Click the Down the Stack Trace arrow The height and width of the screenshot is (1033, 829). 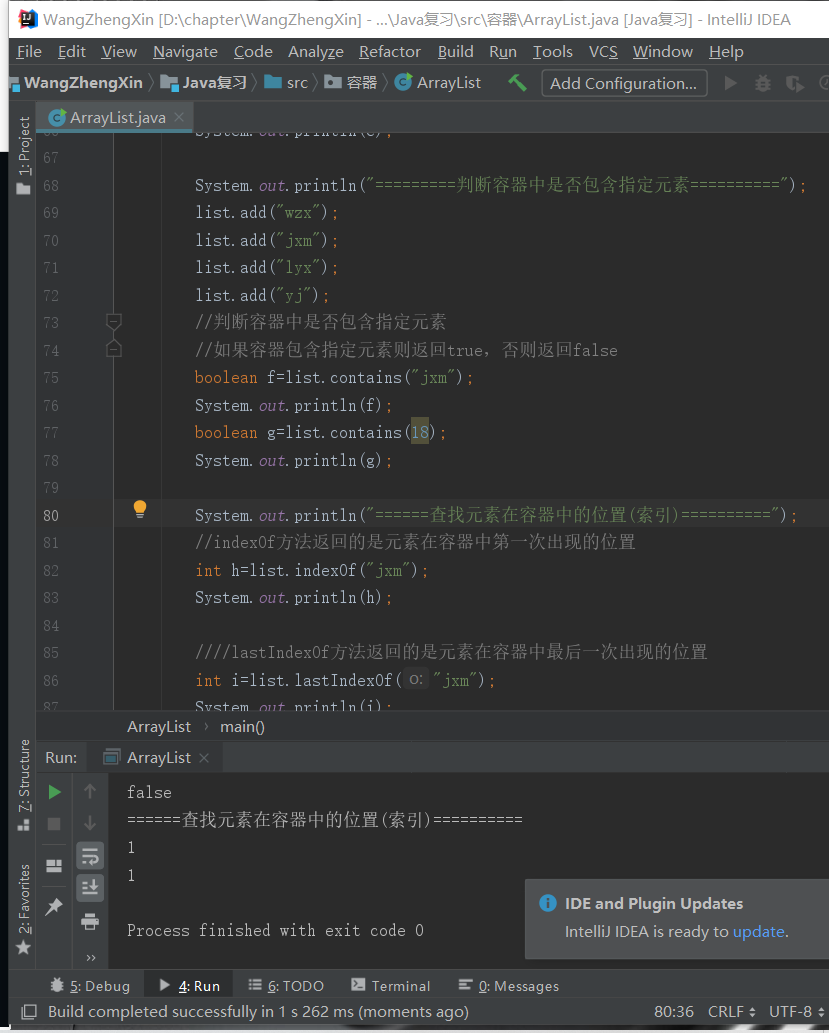point(90,823)
